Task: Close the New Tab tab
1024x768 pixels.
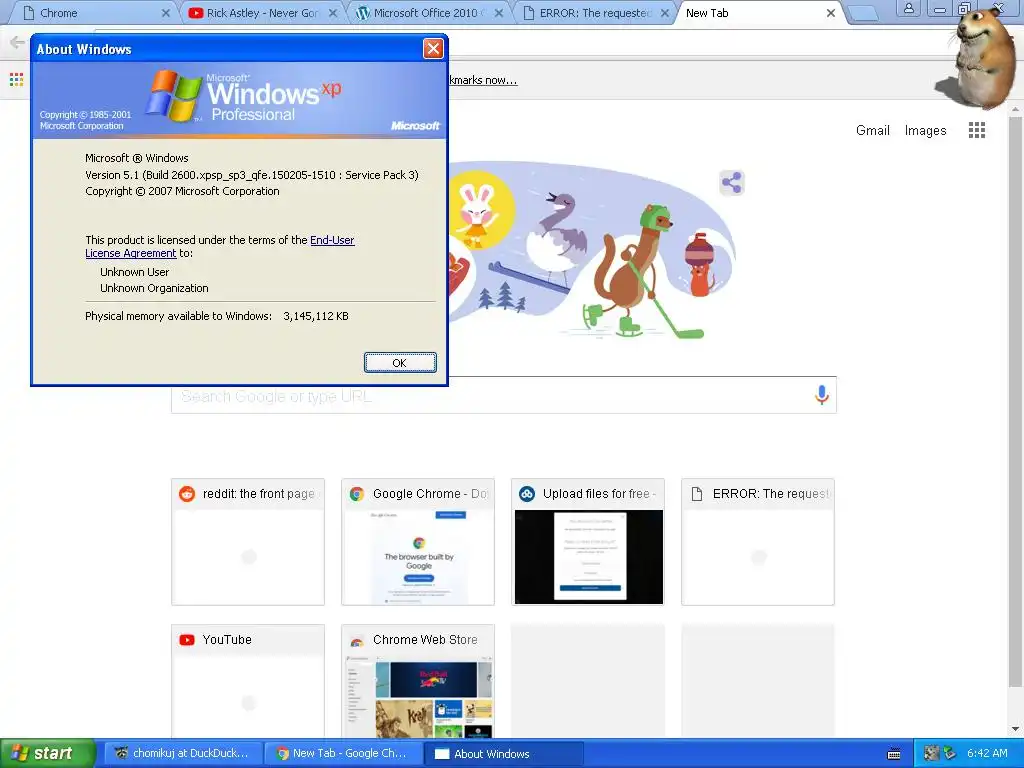Action: point(831,13)
